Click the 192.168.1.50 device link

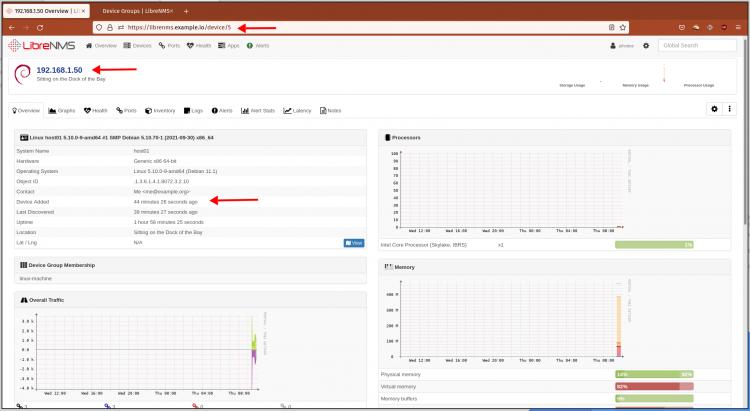tap(59, 70)
